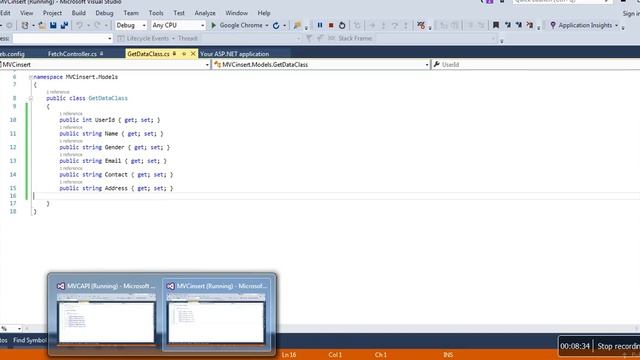Click the Save All icon
640x360 pixels.
click(x=64, y=25)
